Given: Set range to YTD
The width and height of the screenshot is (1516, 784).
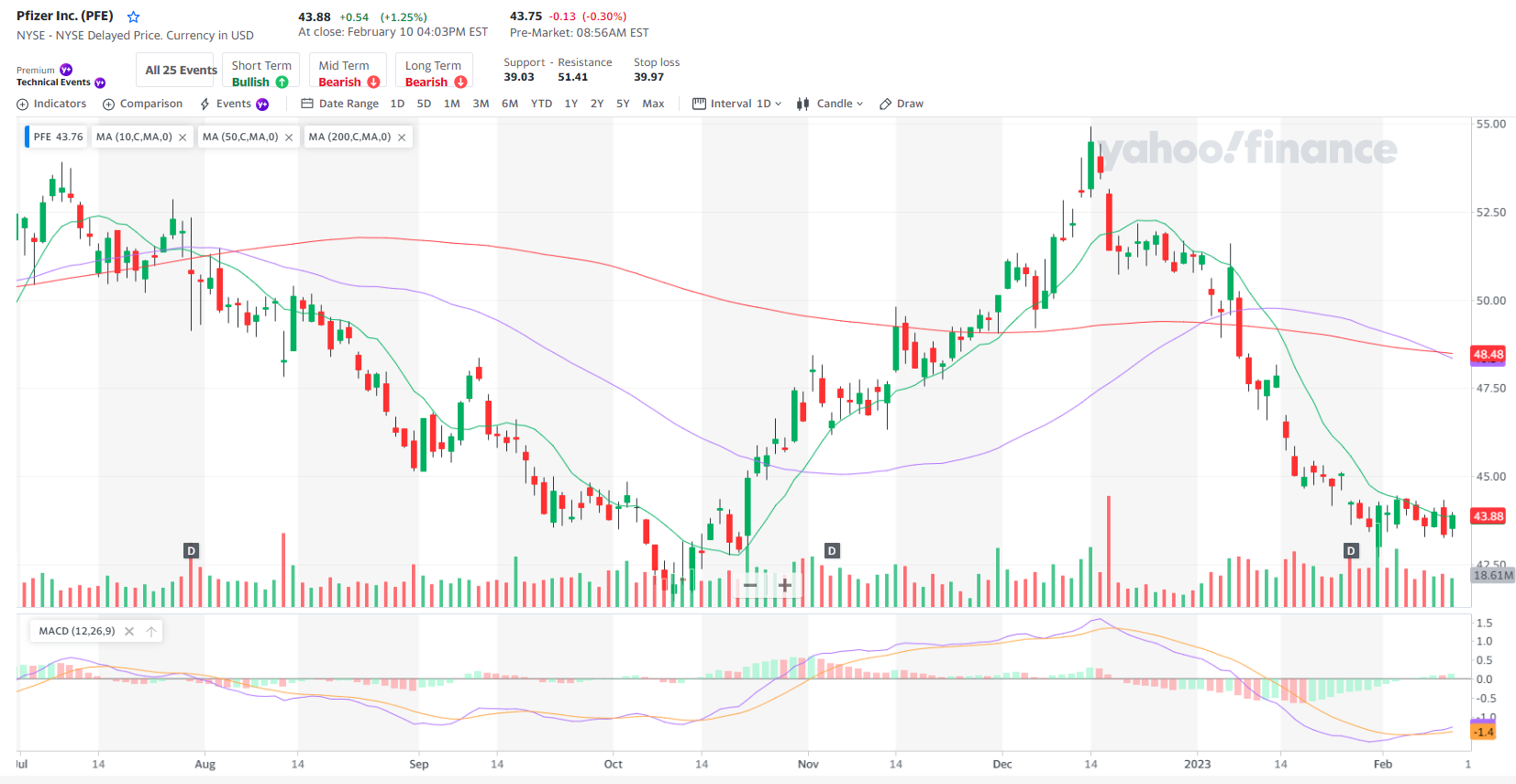Looking at the screenshot, I should pyautogui.click(x=541, y=104).
